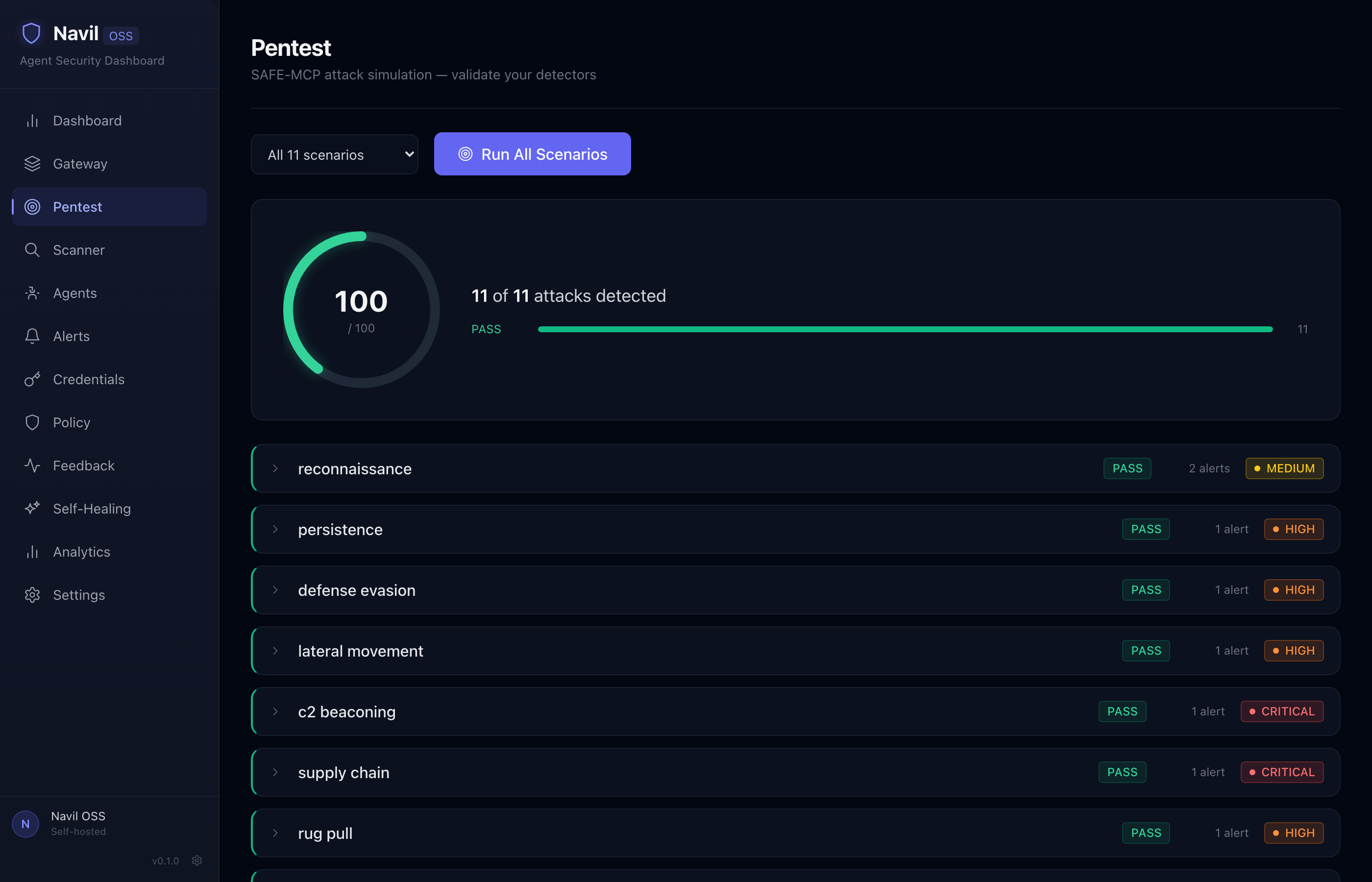Click the oss badge next to Navil
The height and width of the screenshot is (882, 1372).
click(x=121, y=35)
